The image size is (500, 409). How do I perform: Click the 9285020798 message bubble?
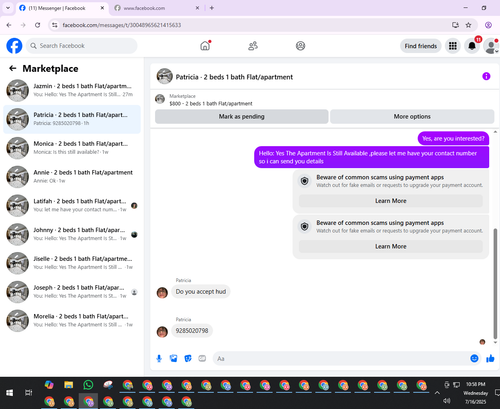click(192, 331)
